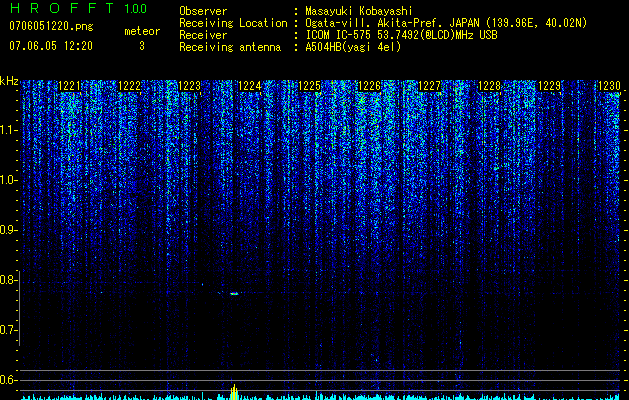This screenshot has height=400, width=629.
Task: Click the yellow signal peak at the bottom
Action: 234,392
